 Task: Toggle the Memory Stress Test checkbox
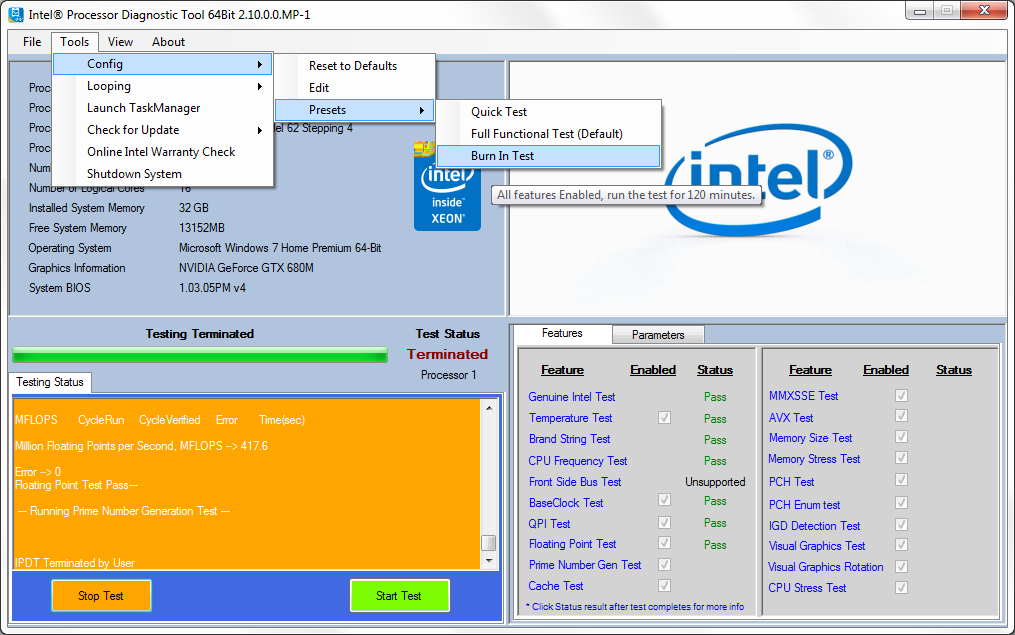(x=901, y=458)
